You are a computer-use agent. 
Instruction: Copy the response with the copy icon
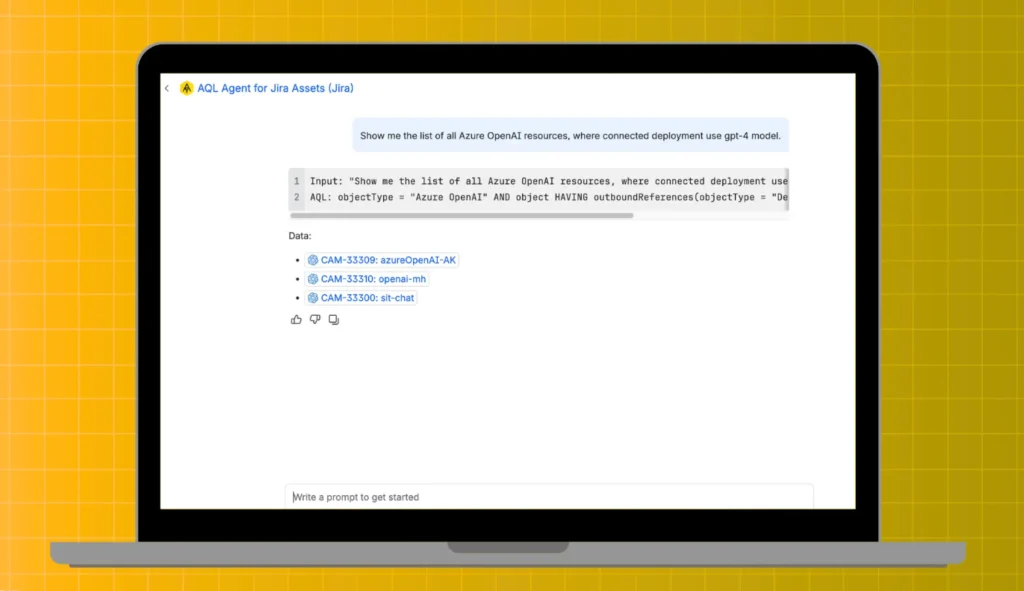[x=334, y=319]
